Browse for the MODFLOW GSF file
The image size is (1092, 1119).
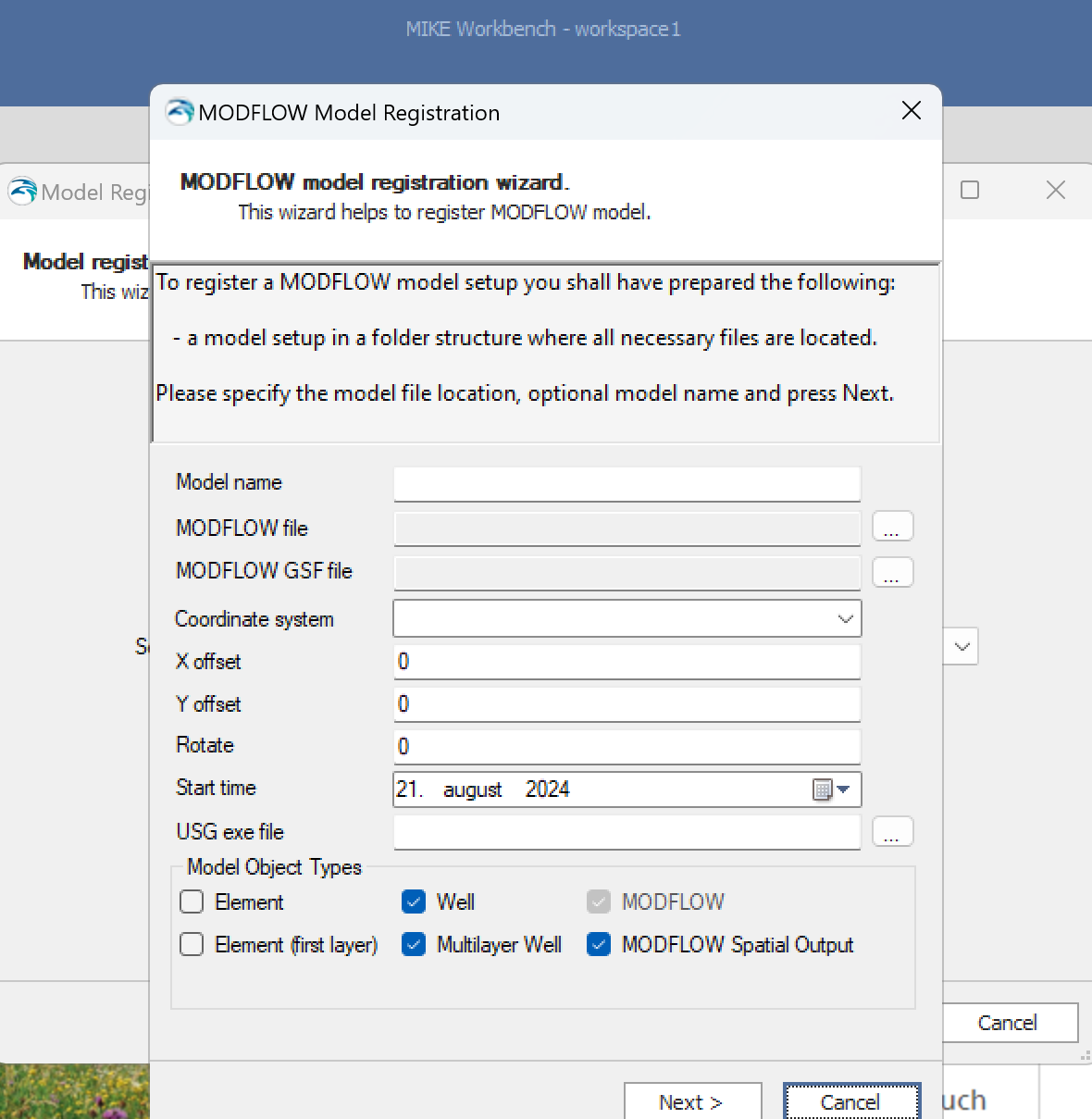coord(892,573)
